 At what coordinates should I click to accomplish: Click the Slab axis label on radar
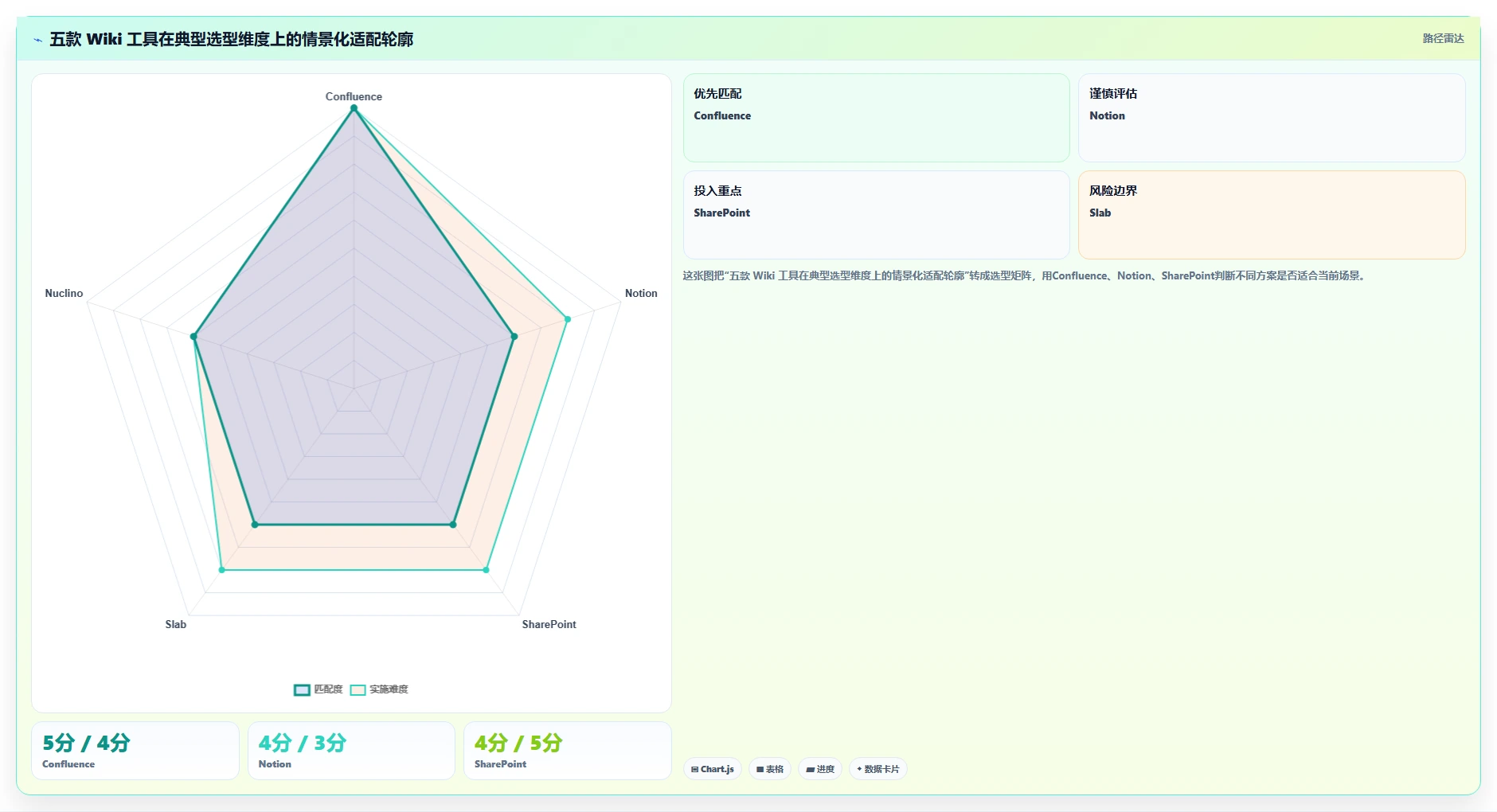click(x=176, y=624)
